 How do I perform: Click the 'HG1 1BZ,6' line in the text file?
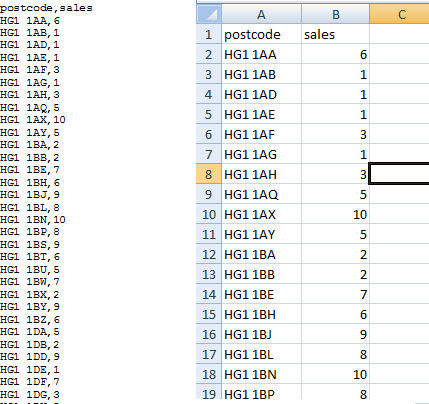pos(30,319)
